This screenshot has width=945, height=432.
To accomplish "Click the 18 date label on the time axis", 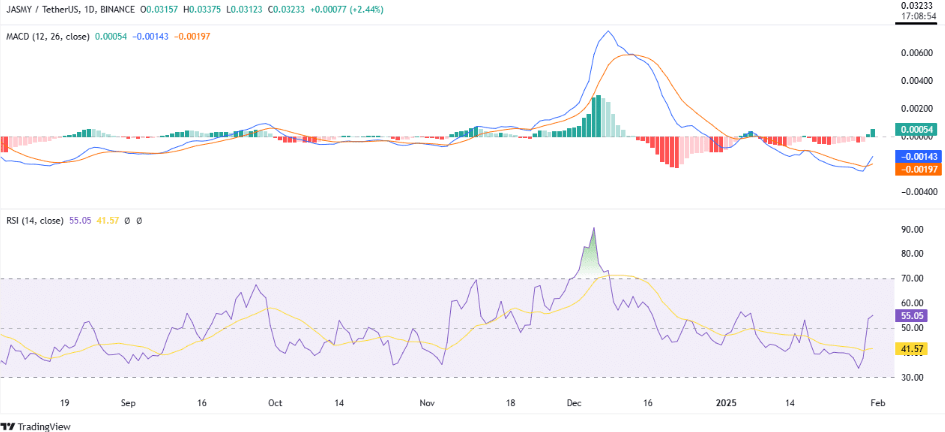I will tap(510, 402).
